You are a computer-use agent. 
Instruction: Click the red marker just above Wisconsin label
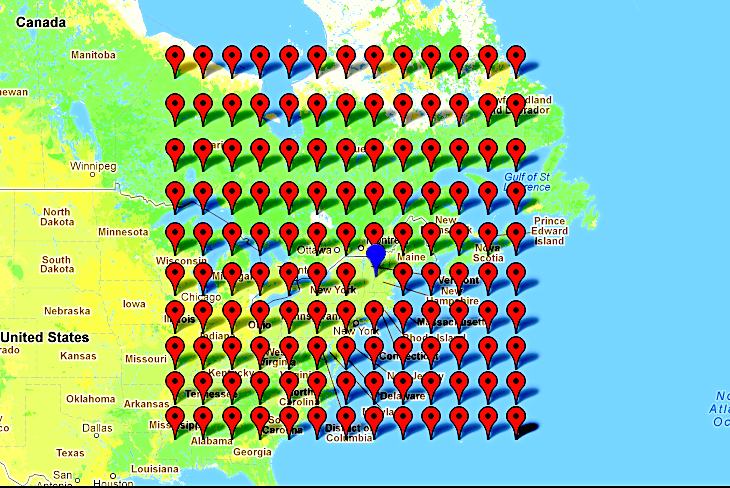(175, 238)
